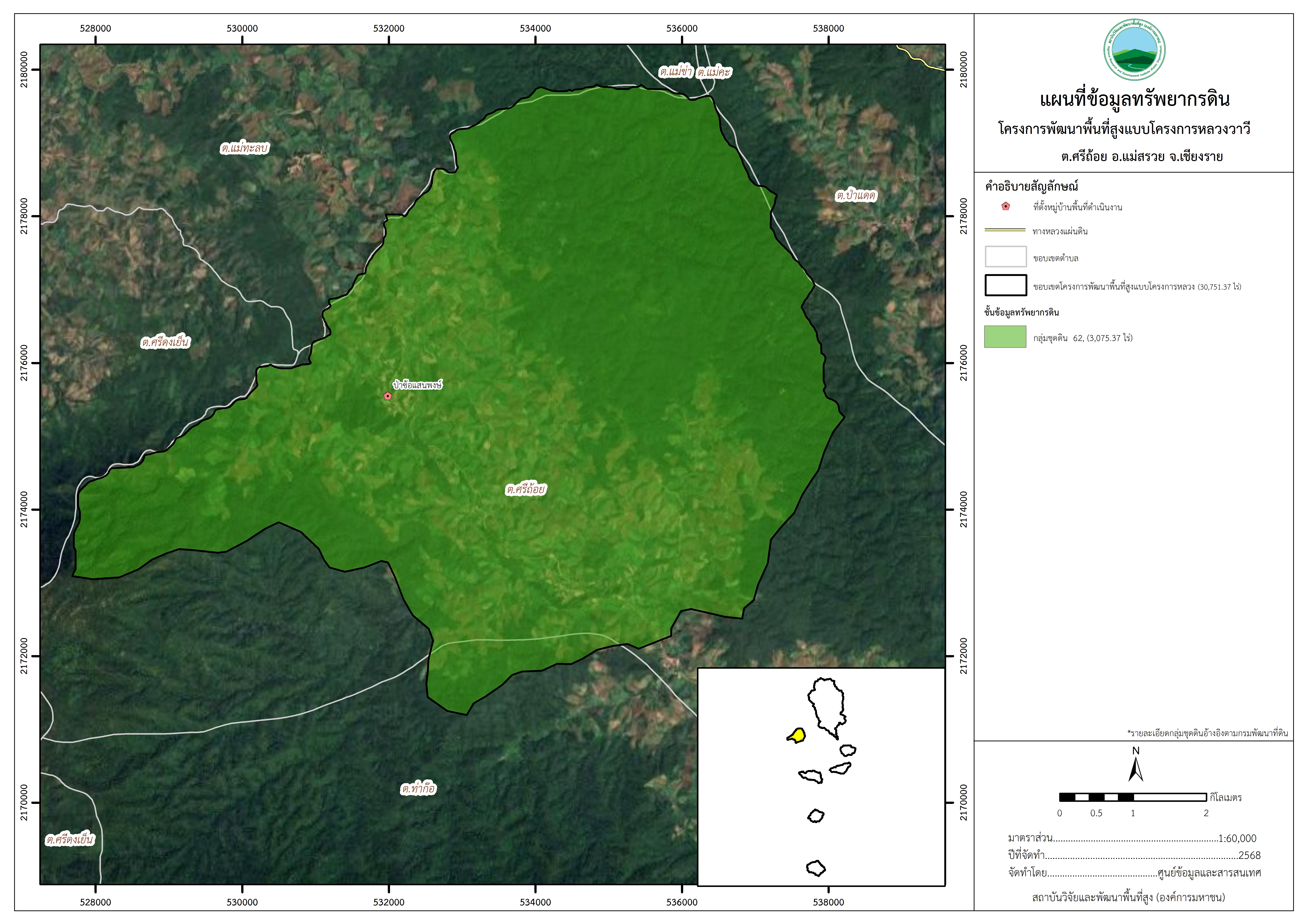
Task: Click the map label 'ต.ศรีถ้อย'
Action: tap(526, 489)
